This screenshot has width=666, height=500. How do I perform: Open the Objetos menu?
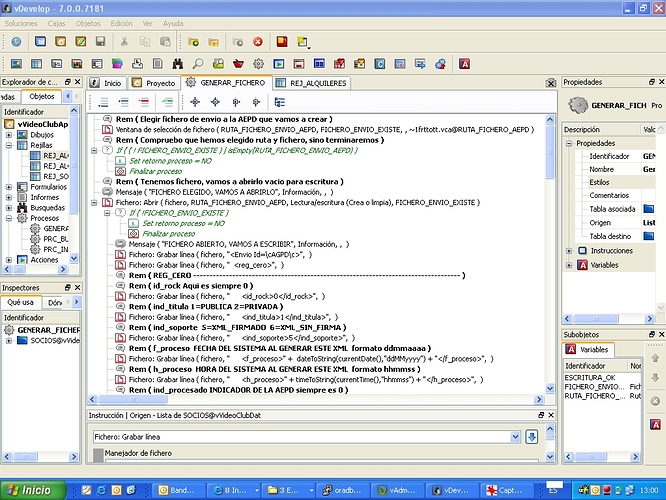click(x=87, y=22)
